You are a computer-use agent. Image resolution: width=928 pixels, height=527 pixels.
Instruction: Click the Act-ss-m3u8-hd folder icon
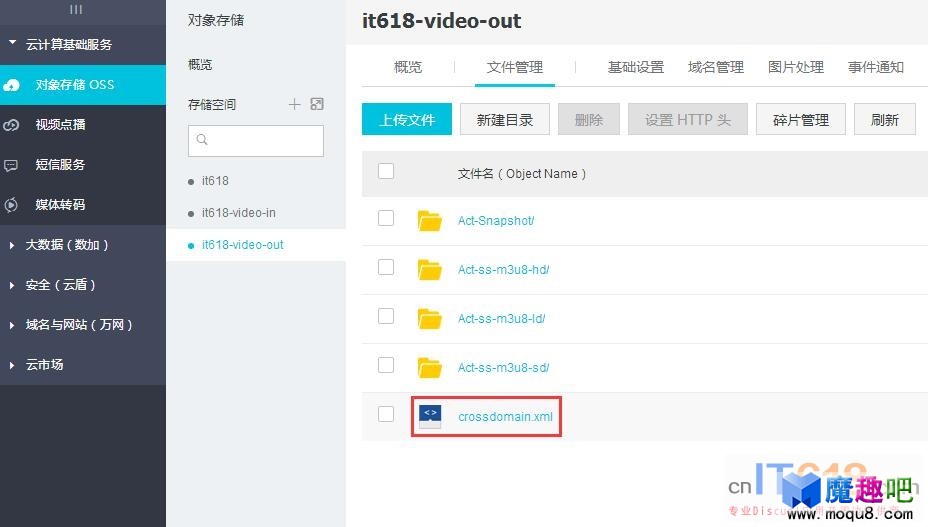(x=429, y=270)
